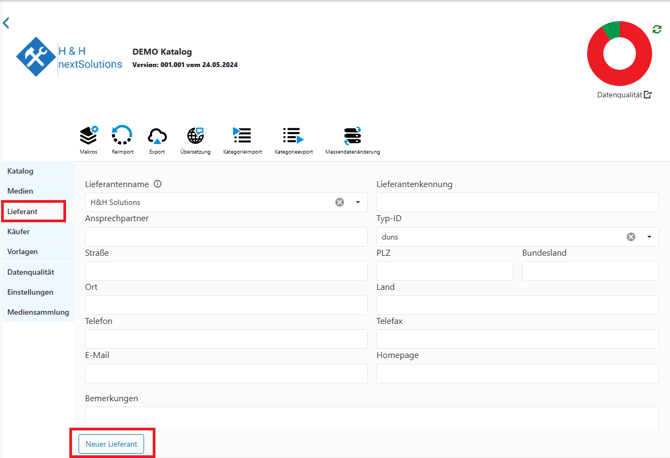The height and width of the screenshot is (458, 670).
Task: Click the data quality donut chart
Action: click(619, 53)
